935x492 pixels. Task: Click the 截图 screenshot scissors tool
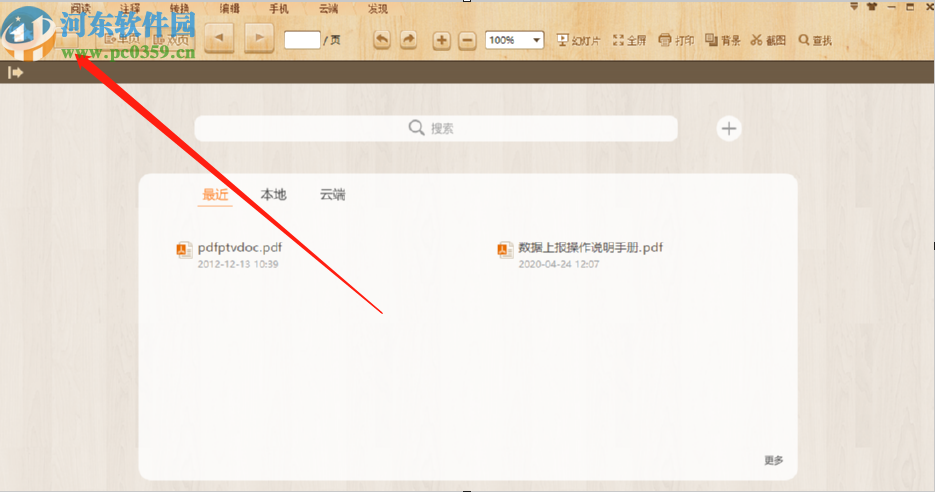[769, 40]
